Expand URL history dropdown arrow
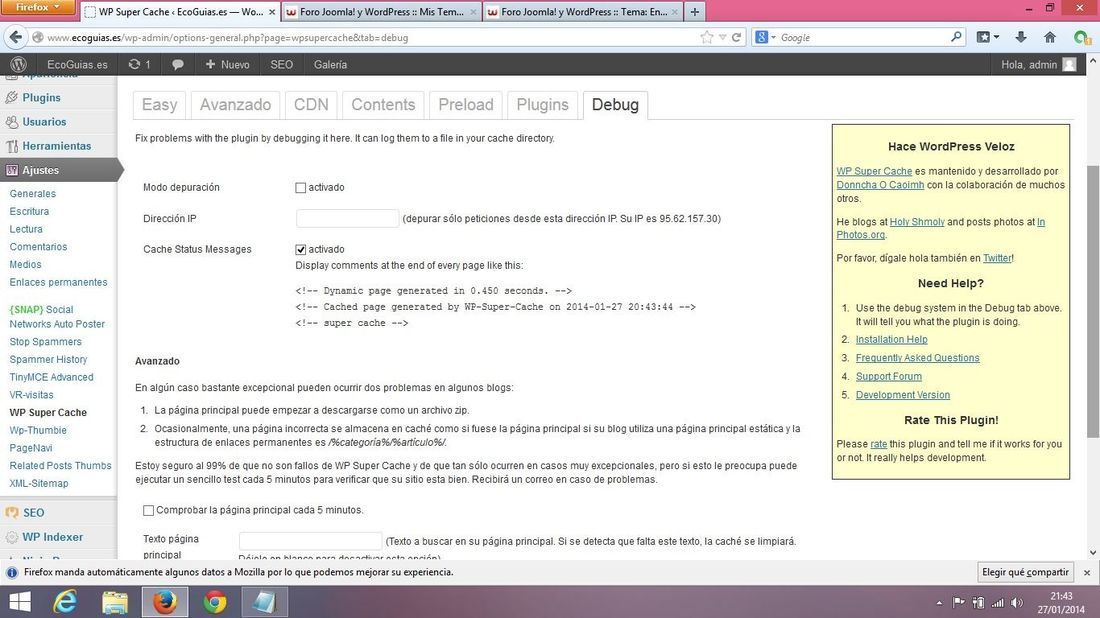The image size is (1100, 618). pos(722,37)
